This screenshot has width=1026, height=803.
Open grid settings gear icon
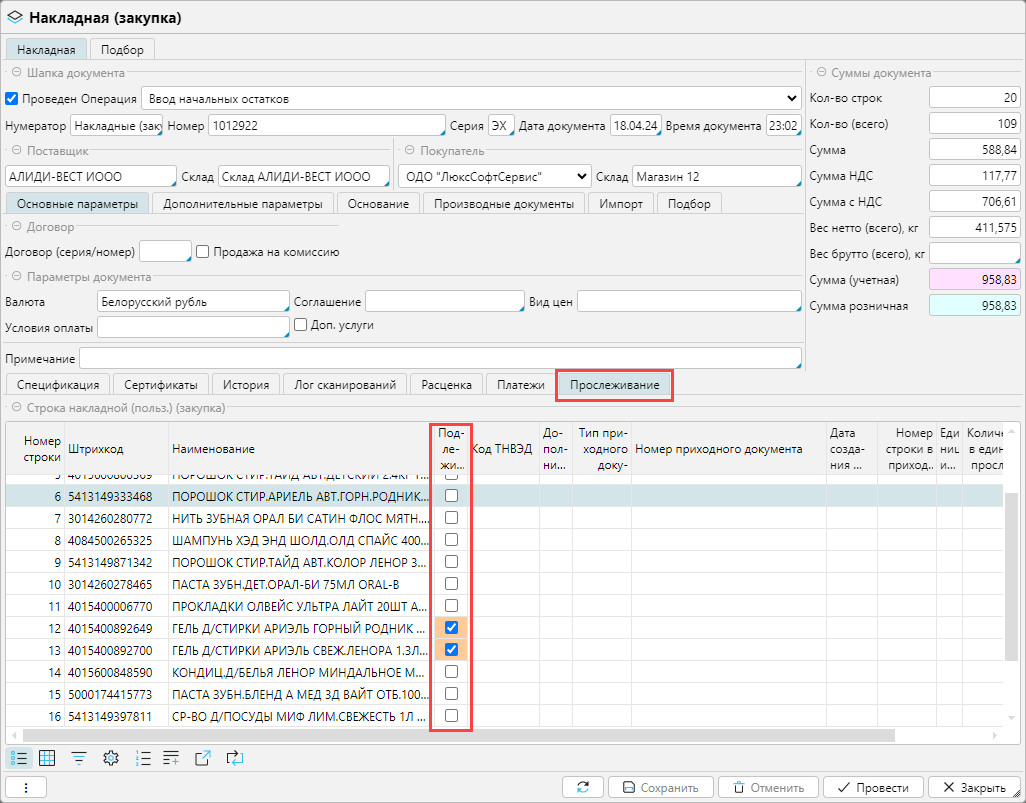(x=111, y=758)
